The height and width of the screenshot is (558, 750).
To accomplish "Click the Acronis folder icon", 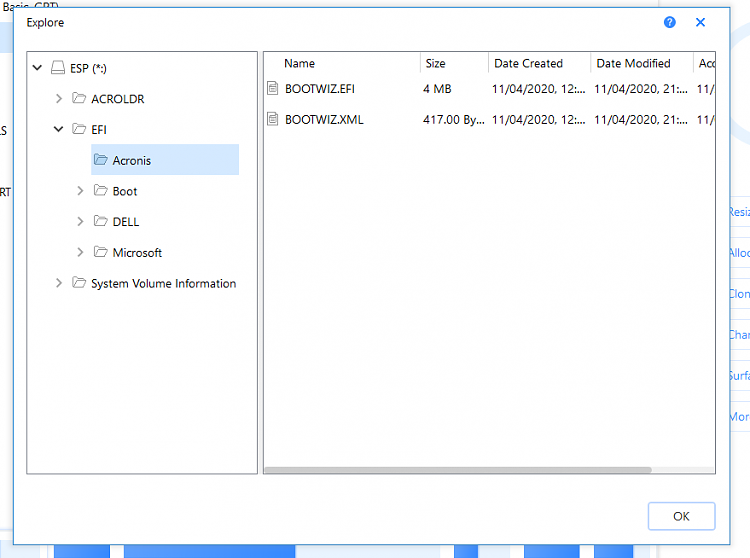I will tap(100, 159).
